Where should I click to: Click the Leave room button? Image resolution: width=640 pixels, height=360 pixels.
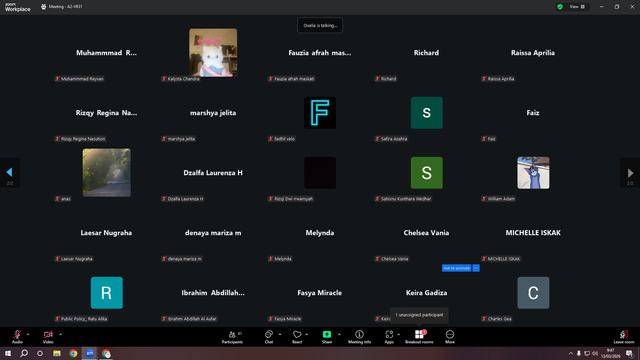click(x=624, y=337)
